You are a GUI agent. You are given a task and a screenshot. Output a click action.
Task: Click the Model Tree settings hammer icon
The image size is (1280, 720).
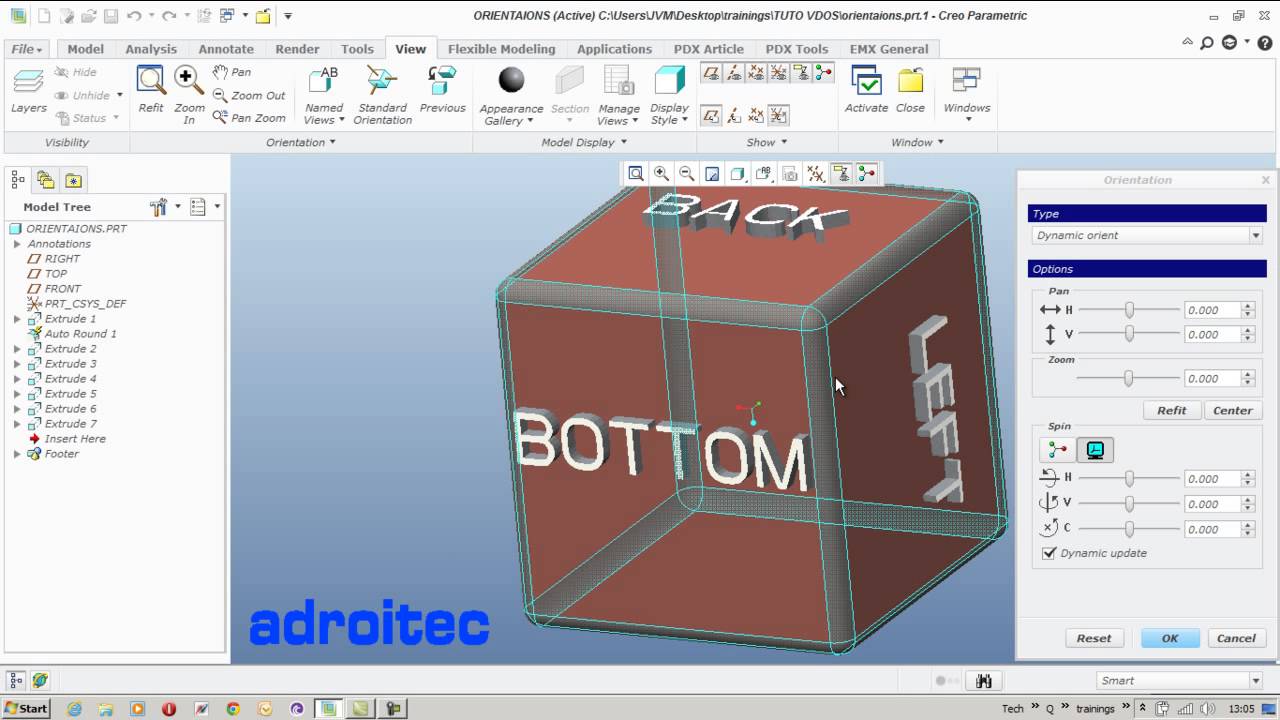[x=158, y=207]
